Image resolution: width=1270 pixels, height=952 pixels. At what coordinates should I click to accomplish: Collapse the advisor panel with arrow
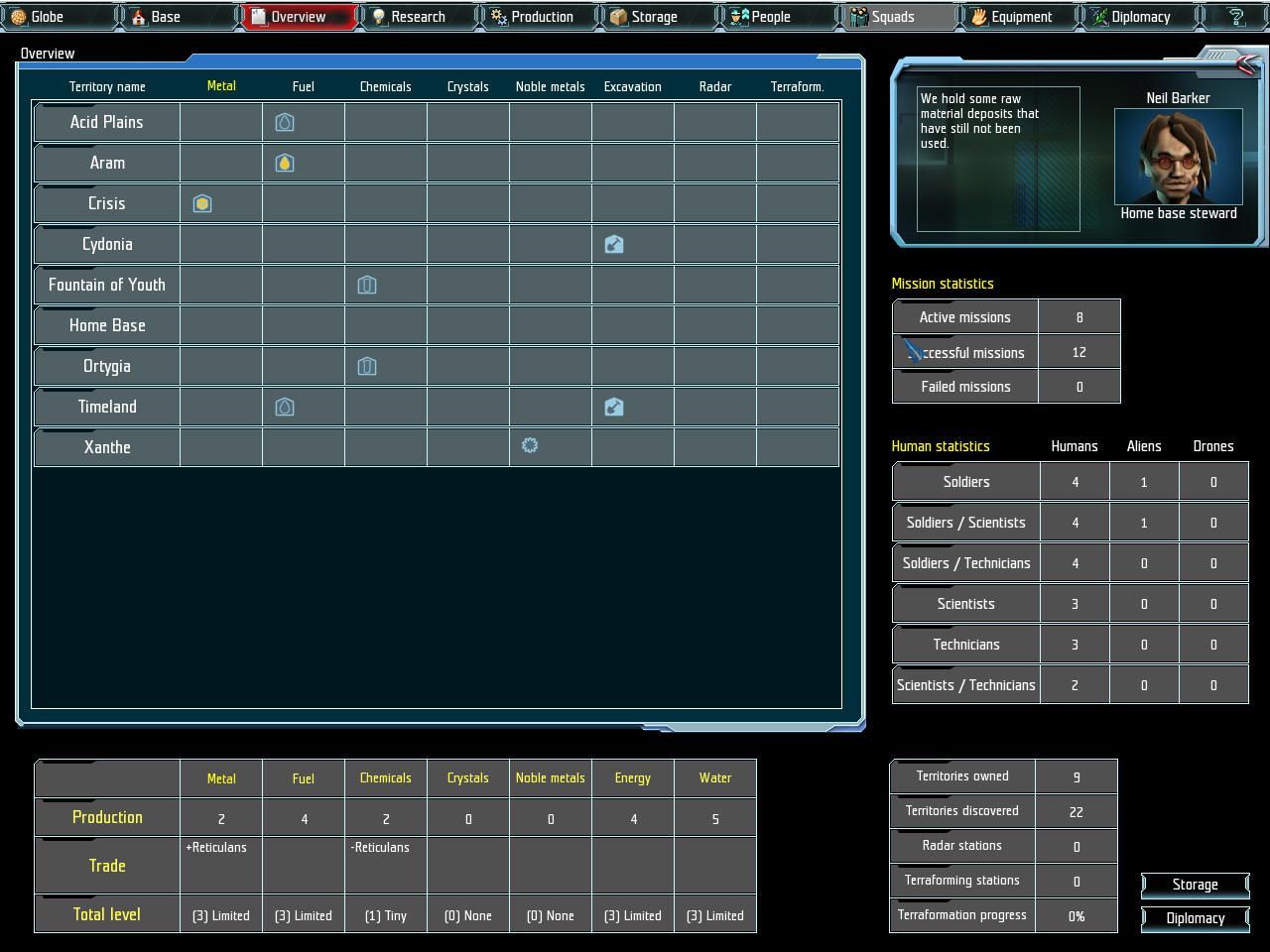click(x=1246, y=65)
